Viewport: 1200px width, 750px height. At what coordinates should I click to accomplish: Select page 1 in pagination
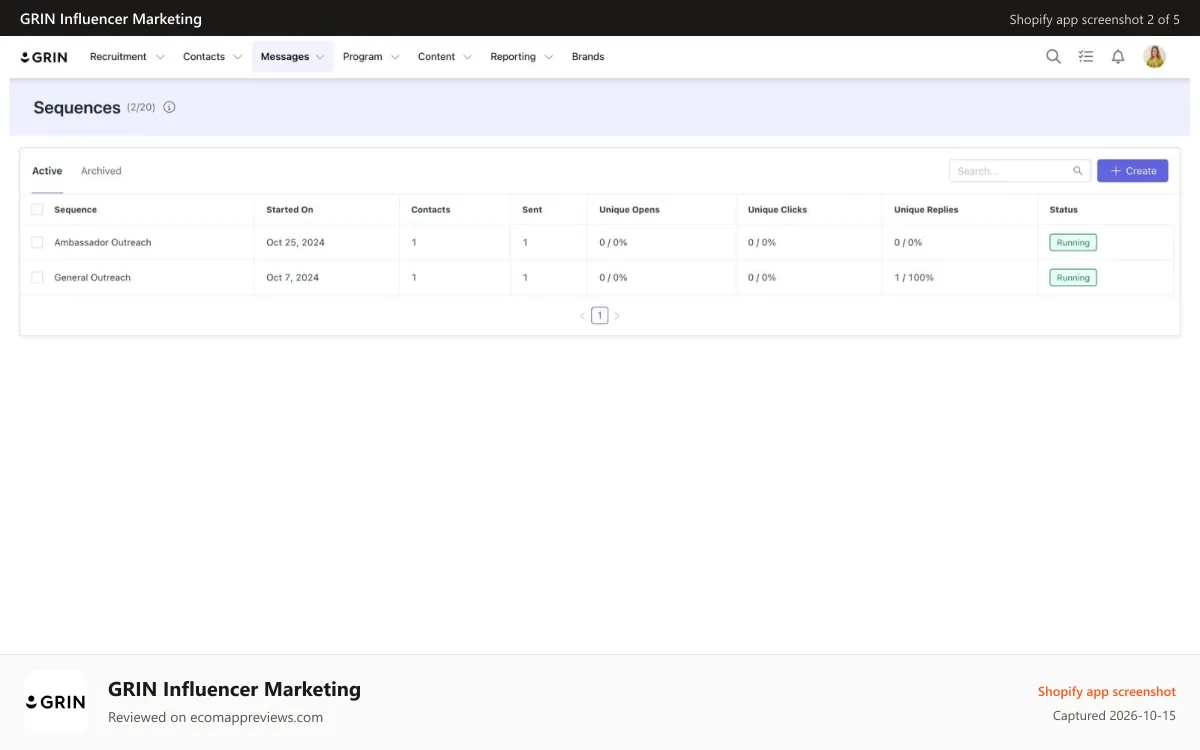(x=600, y=316)
